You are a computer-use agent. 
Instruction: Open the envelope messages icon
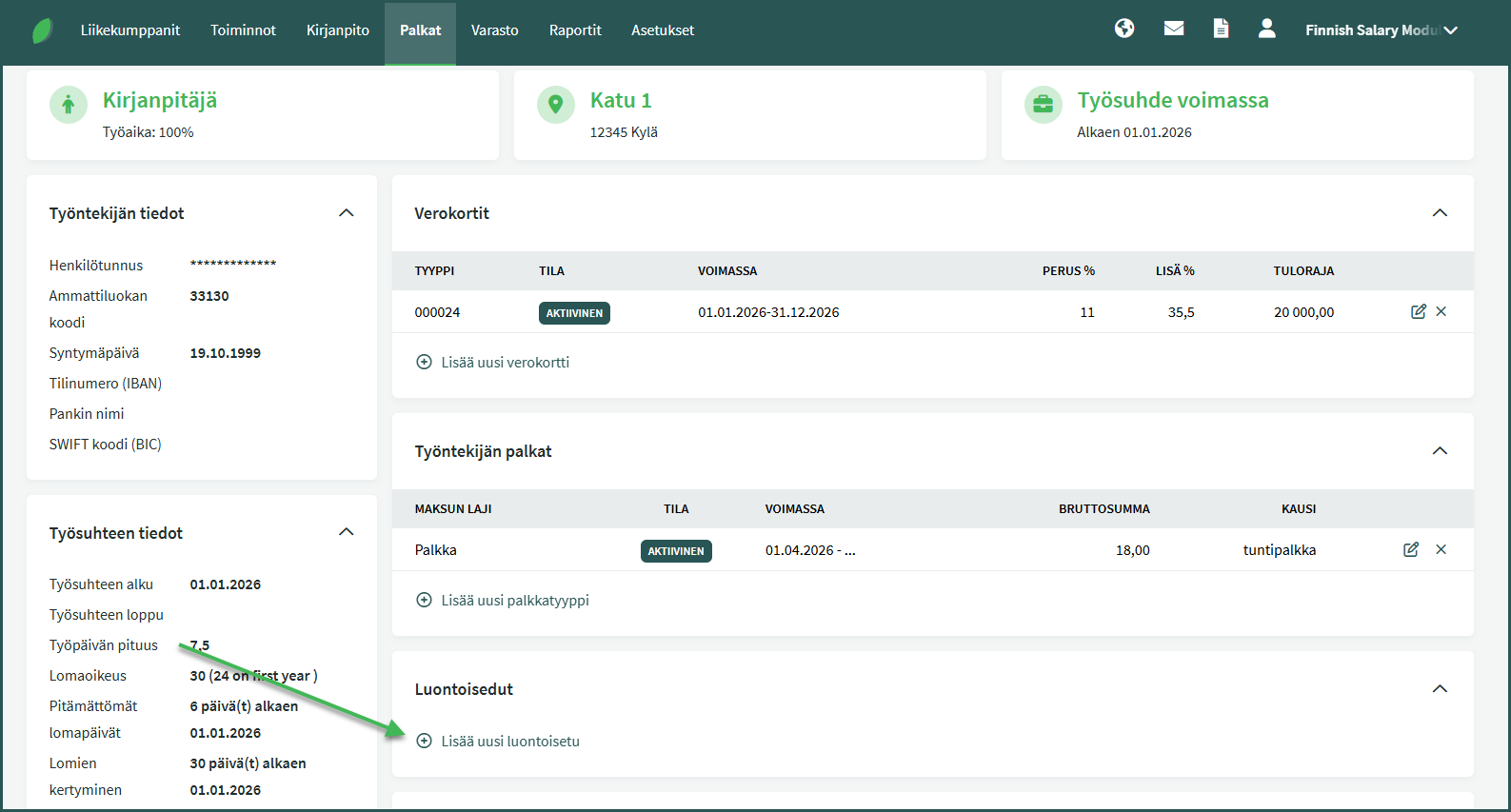coord(1174,29)
